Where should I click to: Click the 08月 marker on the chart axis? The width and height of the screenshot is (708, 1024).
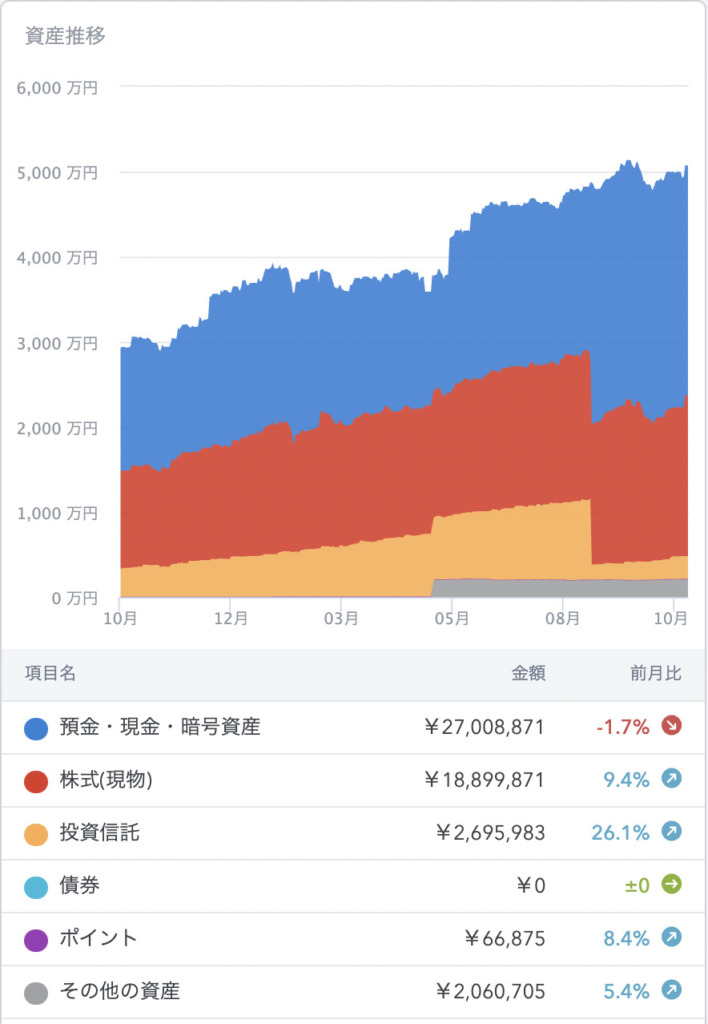562,618
